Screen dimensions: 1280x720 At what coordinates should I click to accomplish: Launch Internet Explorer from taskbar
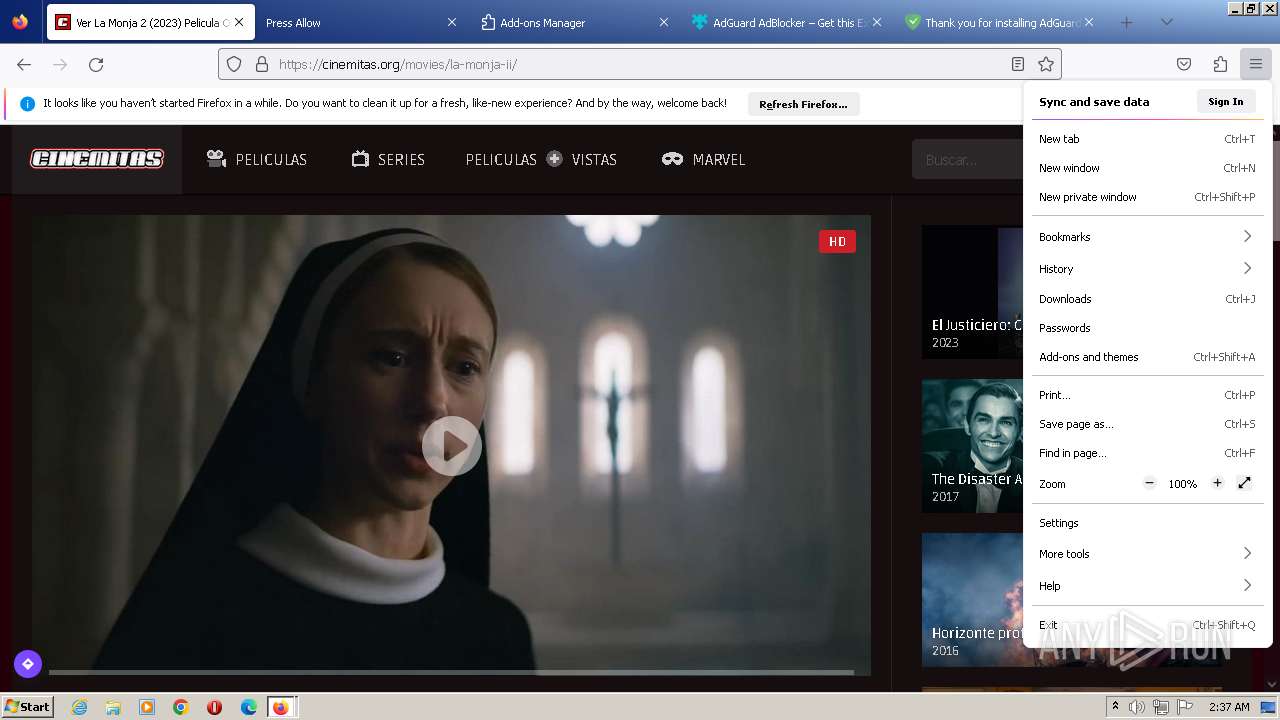[80, 707]
